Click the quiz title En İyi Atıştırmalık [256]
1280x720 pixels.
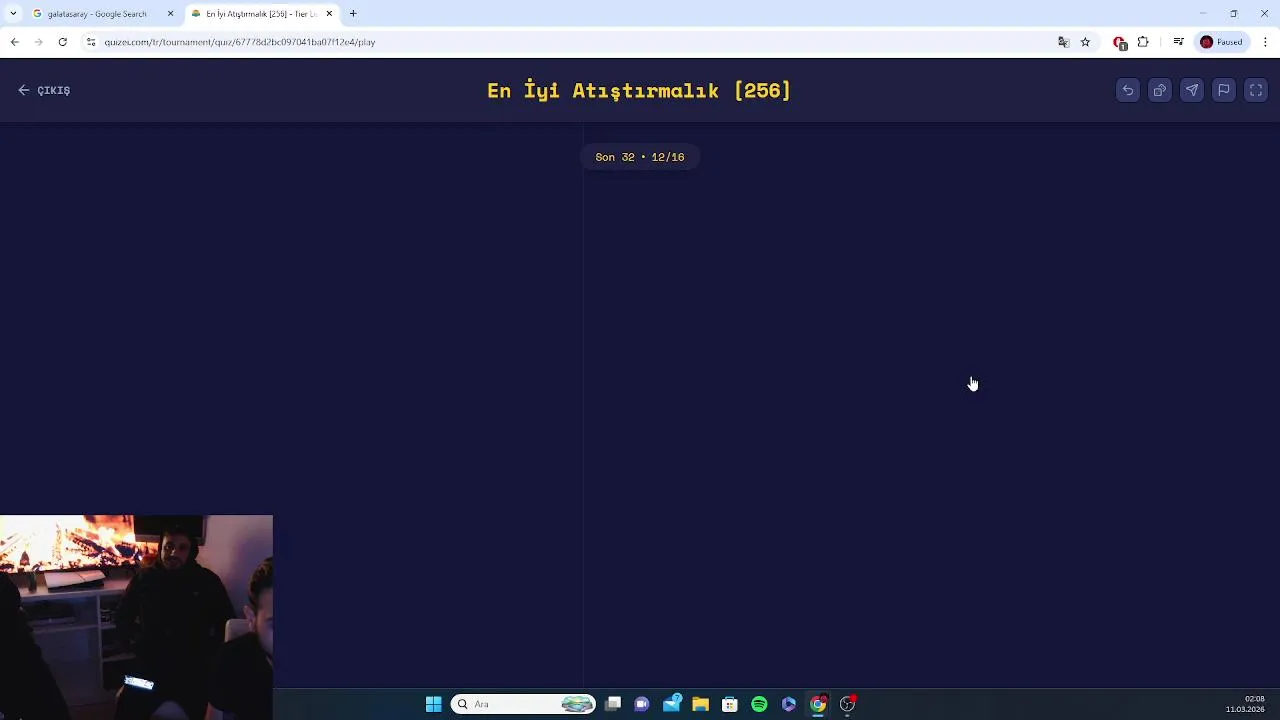pos(639,90)
